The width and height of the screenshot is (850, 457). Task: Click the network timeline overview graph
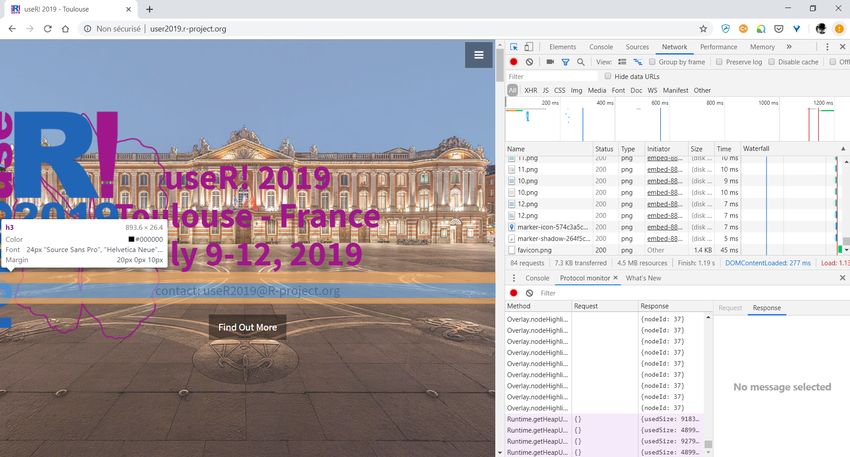678,120
